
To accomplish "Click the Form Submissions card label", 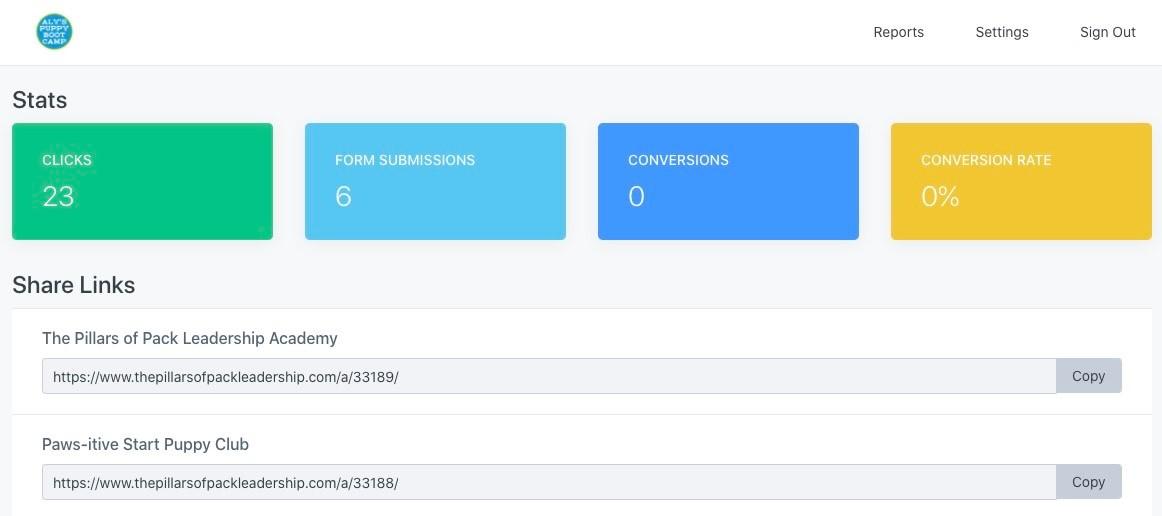I will pos(405,160).
